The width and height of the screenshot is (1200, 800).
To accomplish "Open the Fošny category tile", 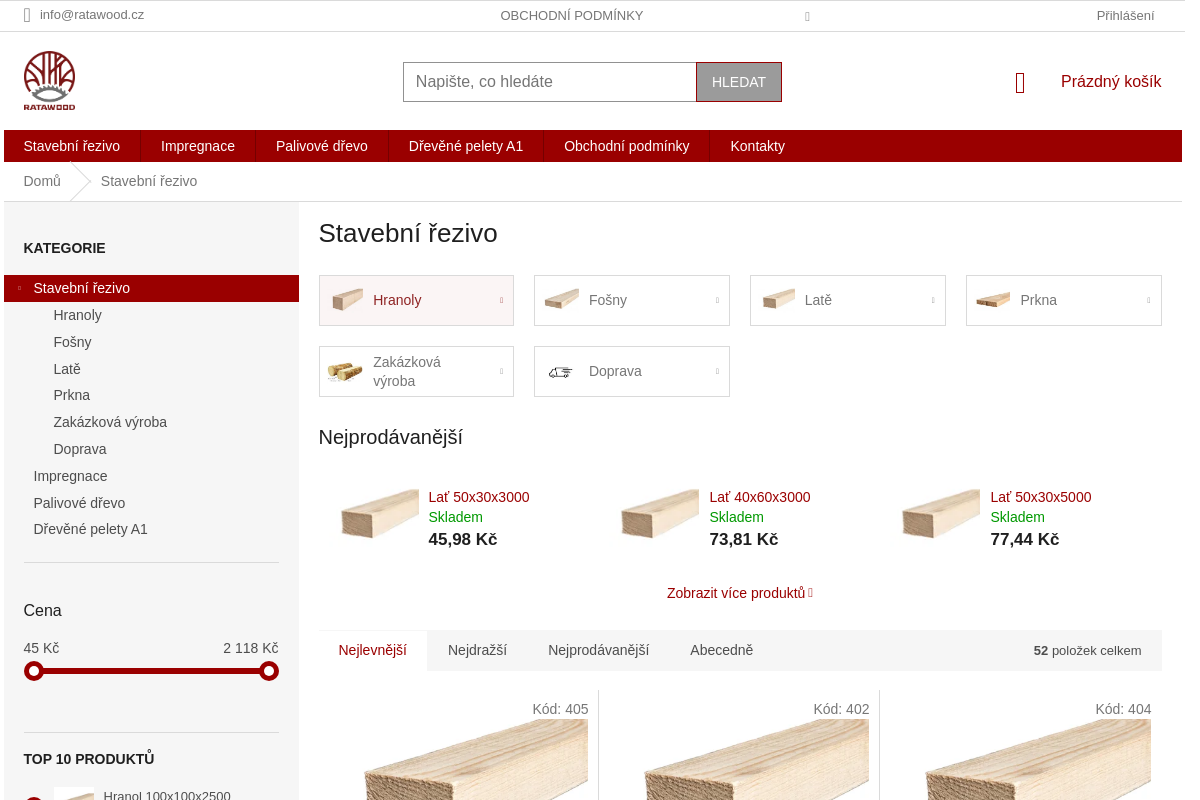I will click(x=632, y=300).
